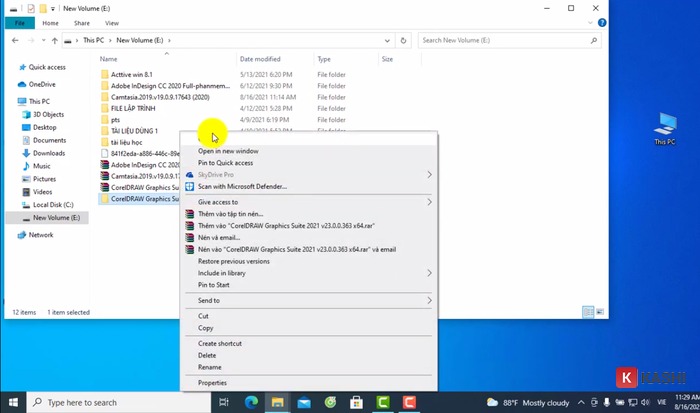700x413 pixels.
Task: Open Microsoft Edge from the taskbar
Action: coord(252,402)
